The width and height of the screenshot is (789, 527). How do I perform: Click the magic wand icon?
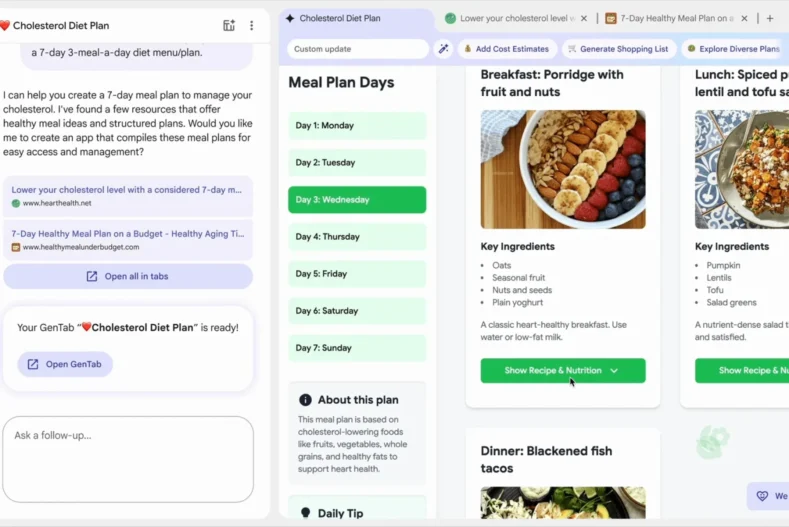tap(445, 49)
